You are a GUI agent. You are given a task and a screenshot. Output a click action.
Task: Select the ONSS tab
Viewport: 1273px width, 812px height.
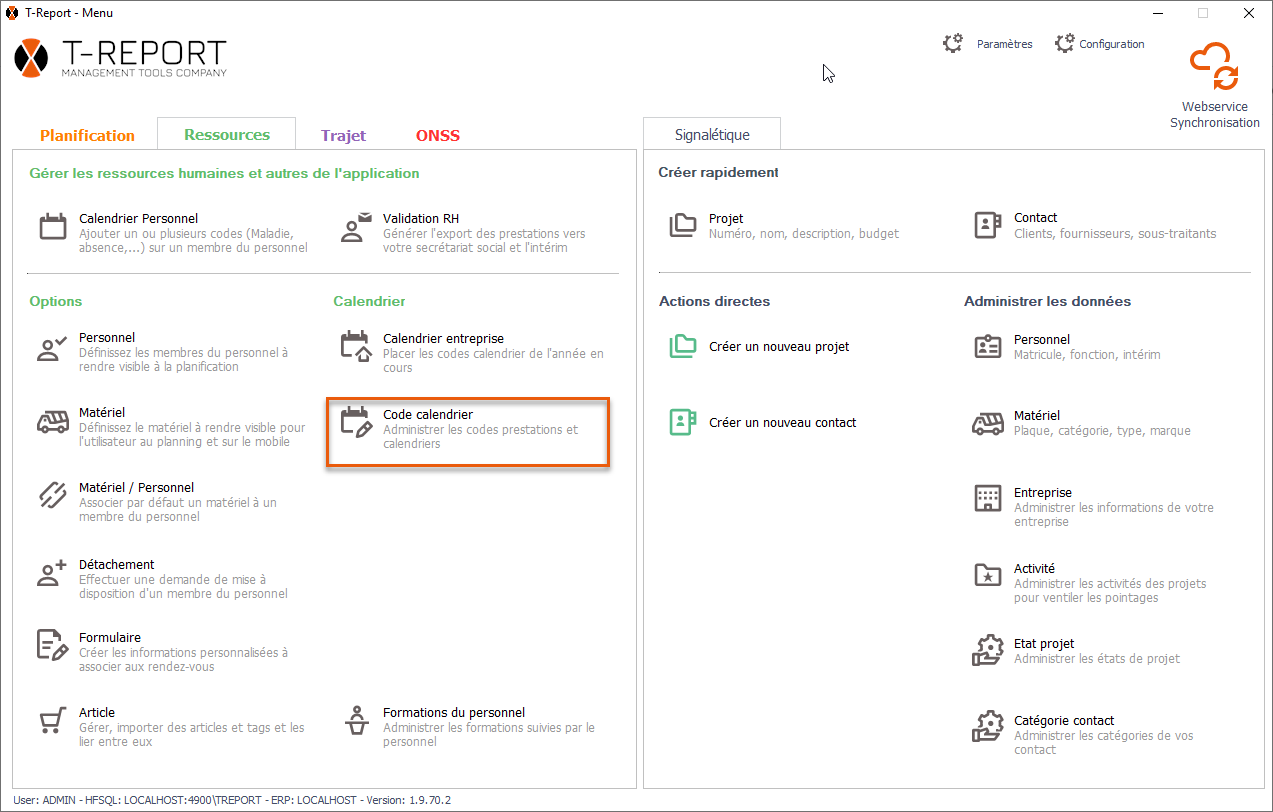click(x=438, y=135)
